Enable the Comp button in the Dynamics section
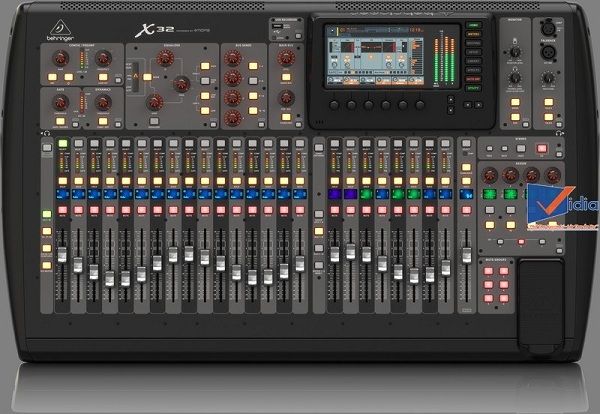 click(x=103, y=121)
